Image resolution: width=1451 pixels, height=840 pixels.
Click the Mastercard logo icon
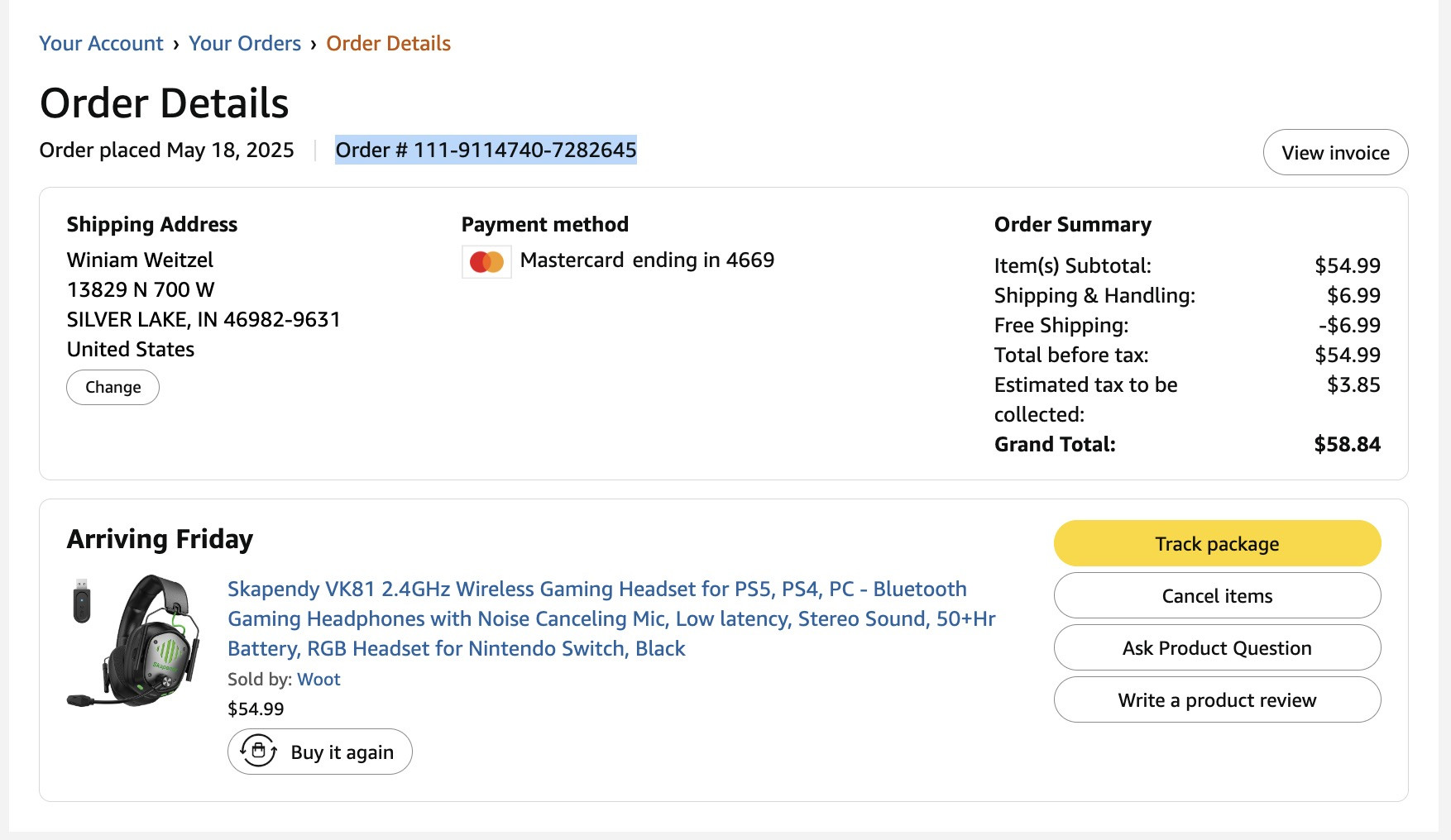click(486, 262)
